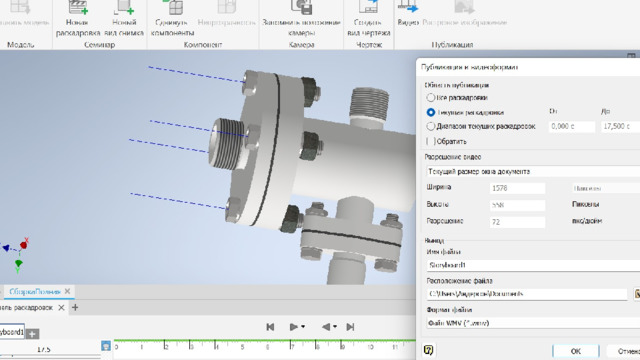Open the video resolution preset dropdown
Viewport: 640px width, 360px height.
[x=533, y=171]
